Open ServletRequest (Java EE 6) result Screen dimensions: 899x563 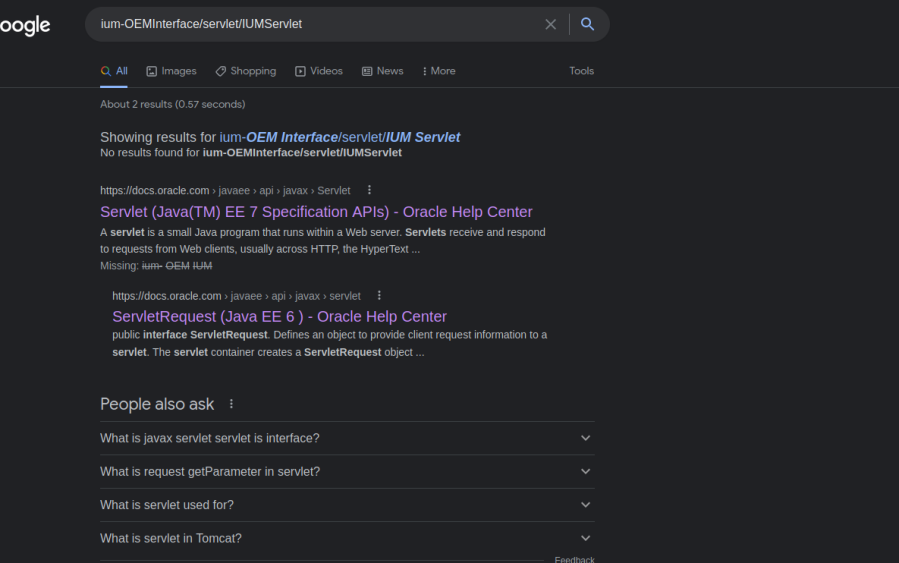pos(279,316)
